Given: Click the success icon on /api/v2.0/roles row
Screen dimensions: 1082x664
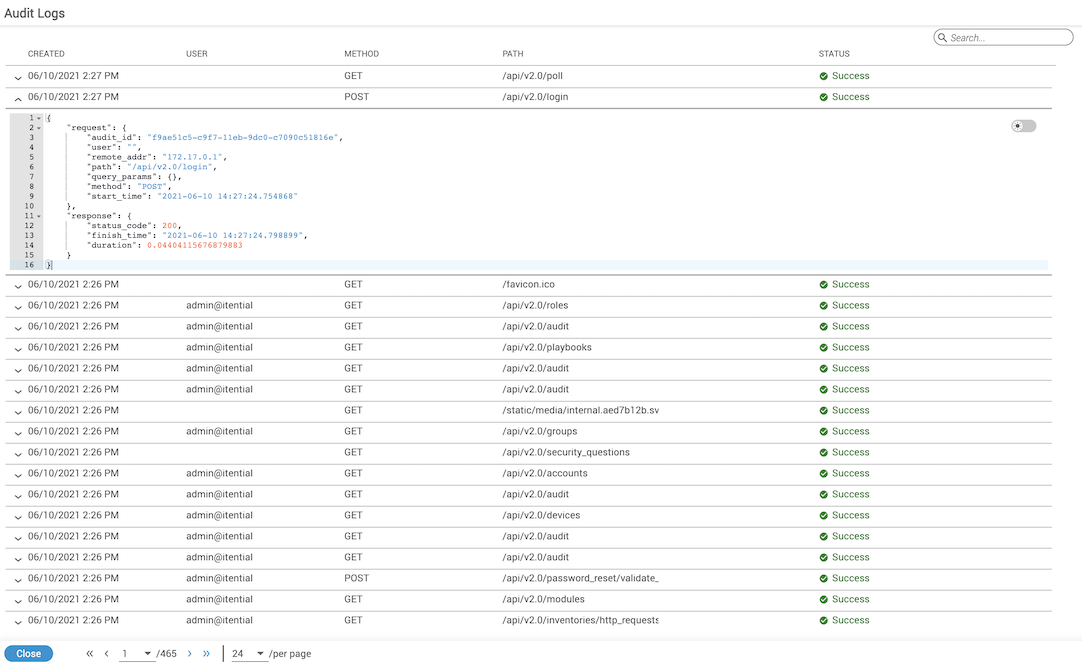Looking at the screenshot, I should click(x=823, y=306).
